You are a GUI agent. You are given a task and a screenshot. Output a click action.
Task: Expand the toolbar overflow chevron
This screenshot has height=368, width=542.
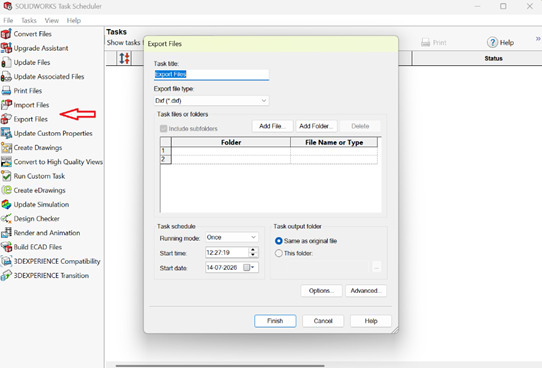click(538, 38)
